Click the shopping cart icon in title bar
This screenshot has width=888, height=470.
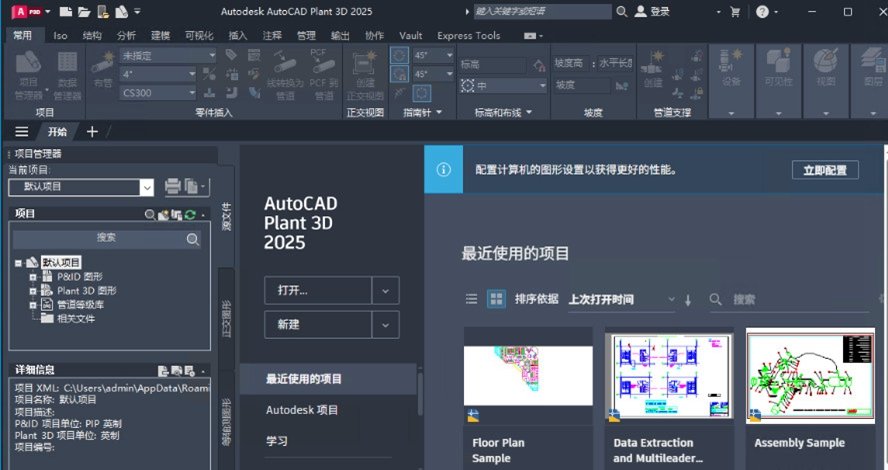[735, 11]
